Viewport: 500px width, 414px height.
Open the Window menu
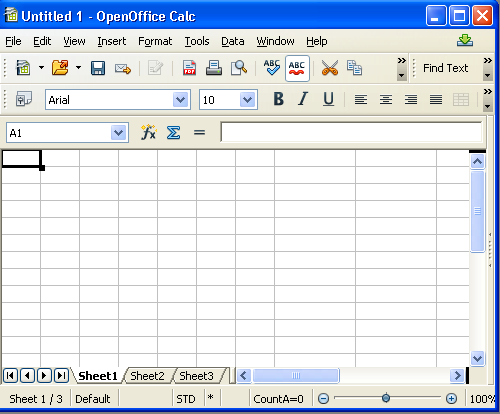click(x=275, y=41)
